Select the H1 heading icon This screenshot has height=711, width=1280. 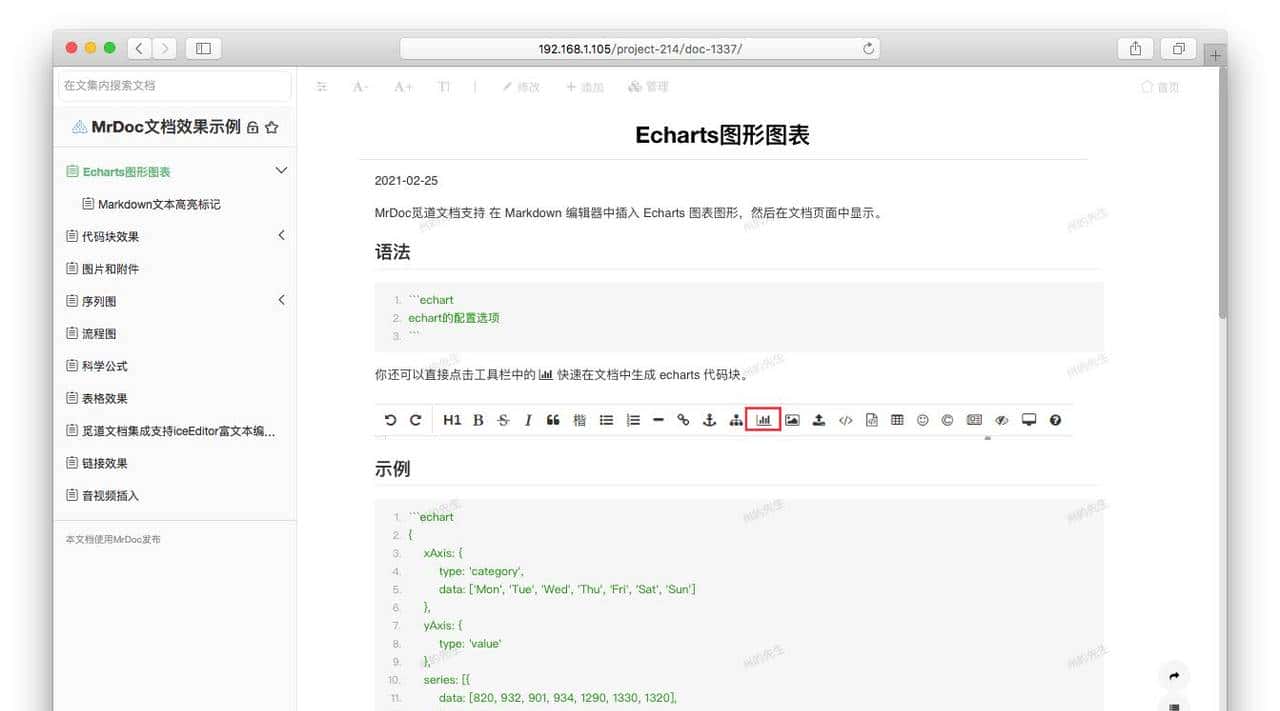pyautogui.click(x=452, y=420)
